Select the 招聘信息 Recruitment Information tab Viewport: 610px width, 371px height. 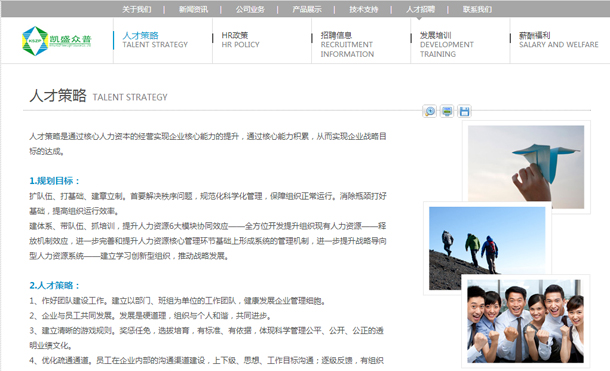[x=347, y=44]
